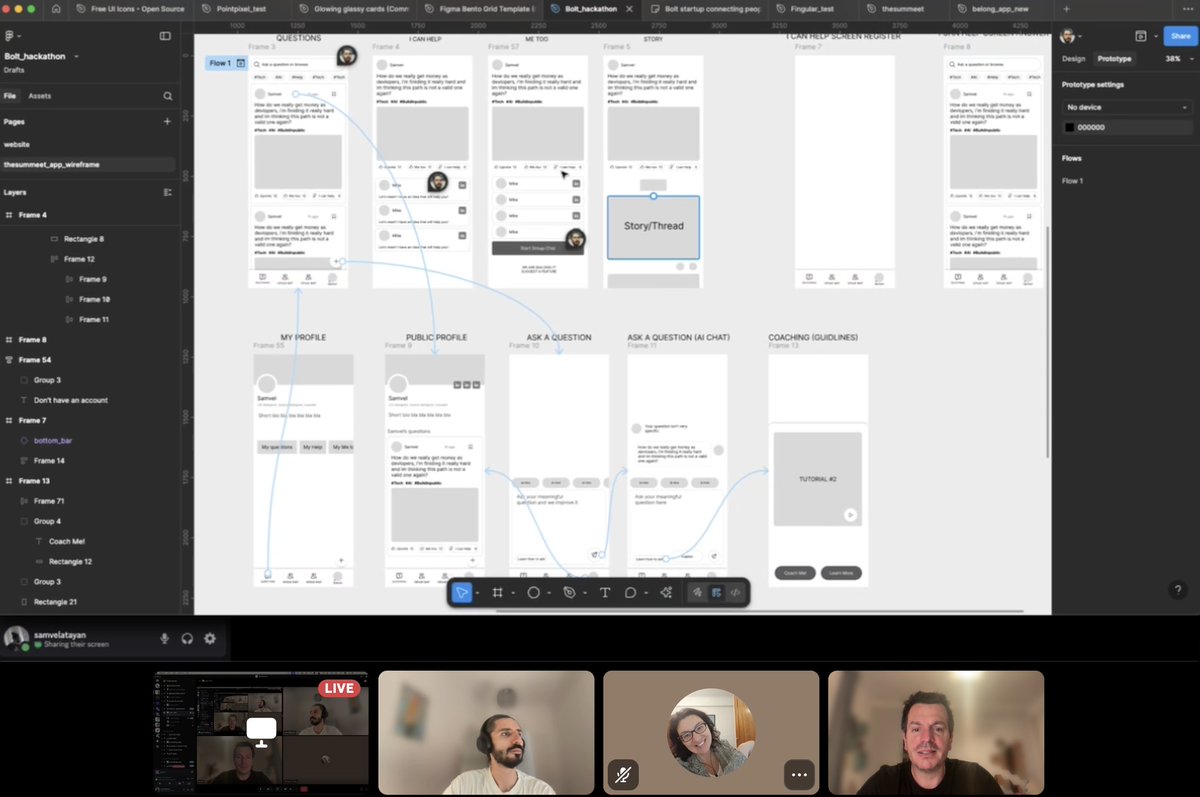This screenshot has width=1200, height=797.
Task: Select the Frame 54 layer
Action: (35, 360)
